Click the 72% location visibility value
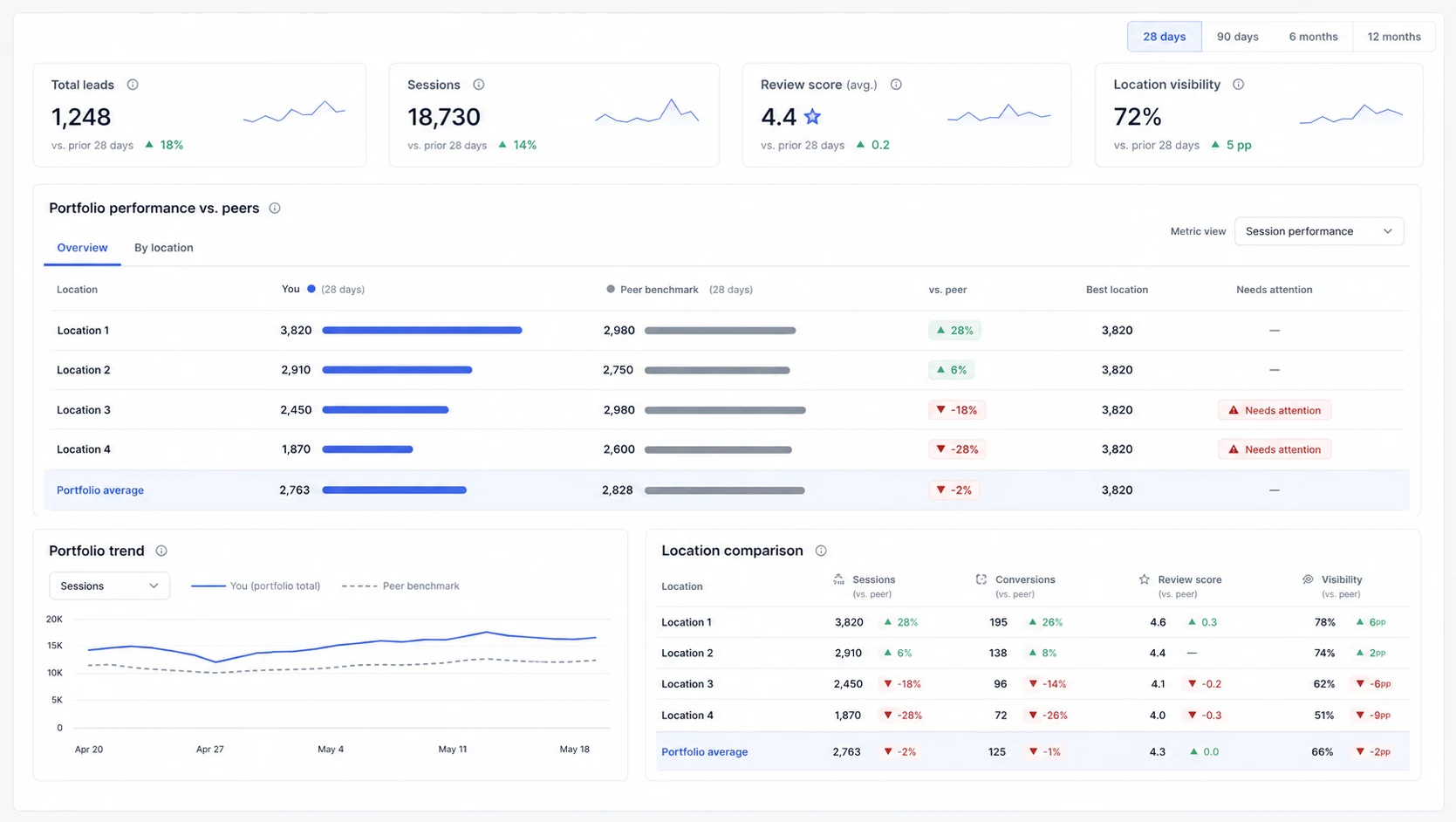 pyautogui.click(x=1138, y=117)
